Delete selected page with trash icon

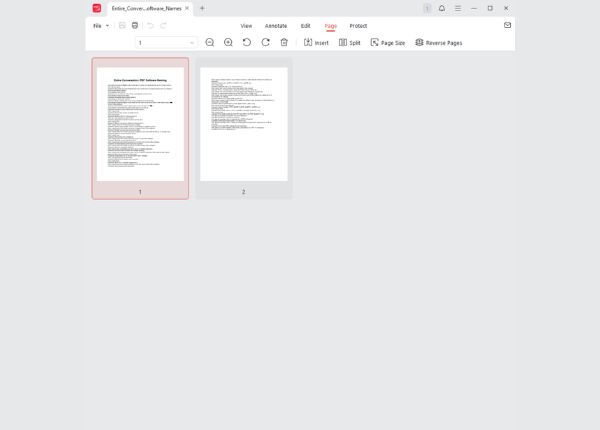click(284, 42)
